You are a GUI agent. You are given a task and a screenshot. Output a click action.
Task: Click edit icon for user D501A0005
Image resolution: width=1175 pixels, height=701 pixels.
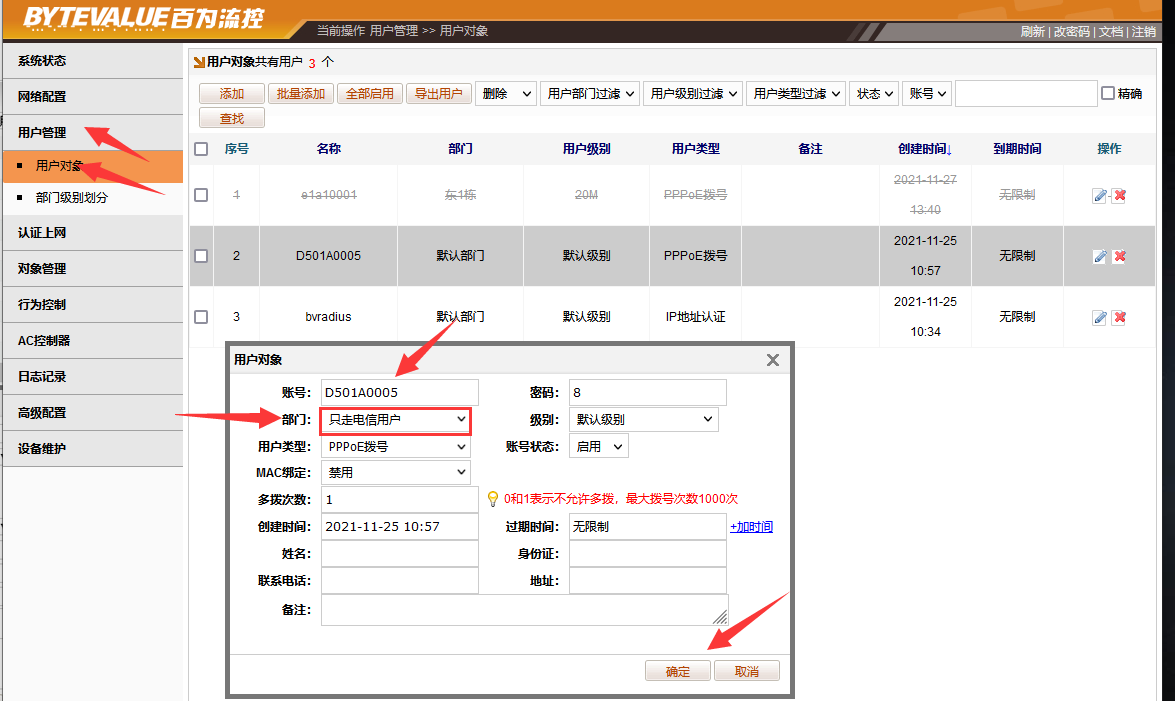(1099, 257)
